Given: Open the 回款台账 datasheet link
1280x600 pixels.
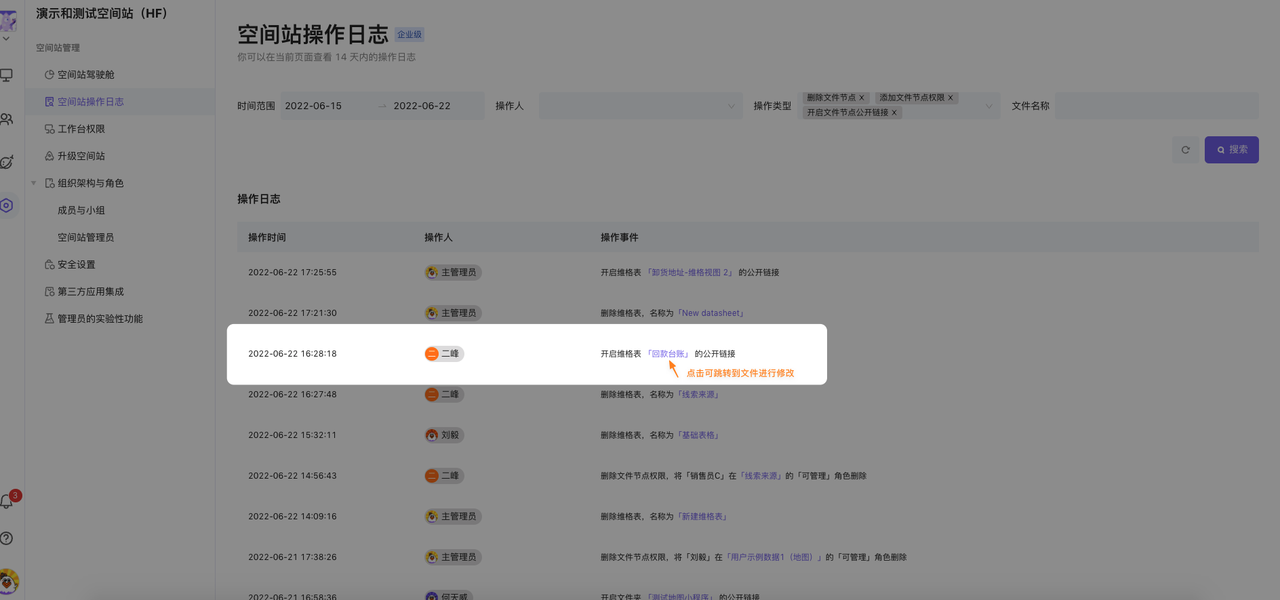Looking at the screenshot, I should pos(669,354).
